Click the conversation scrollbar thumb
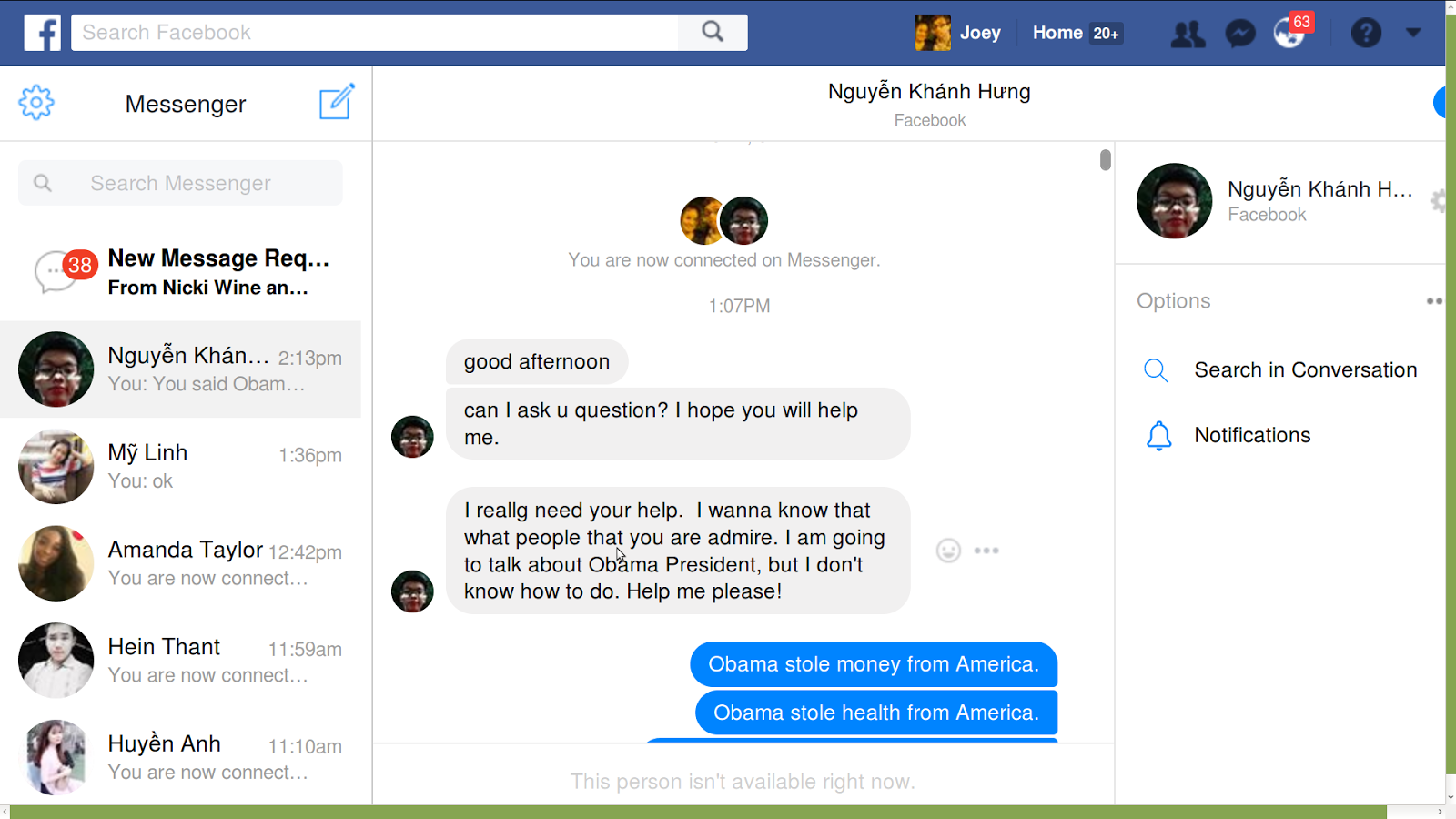Image resolution: width=1456 pixels, height=819 pixels. [x=1106, y=160]
